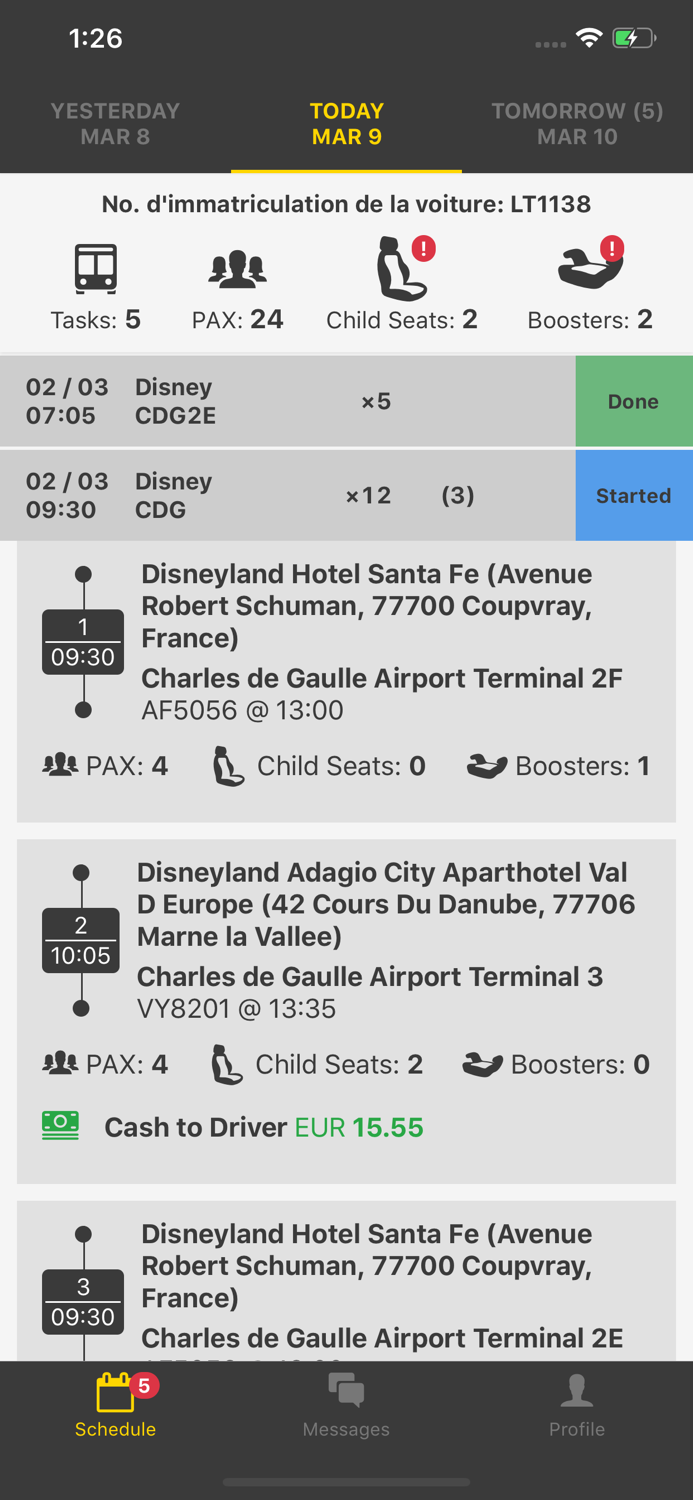This screenshot has height=1500, width=693.
Task: Tap the bus Tasks icon
Action: 96,269
